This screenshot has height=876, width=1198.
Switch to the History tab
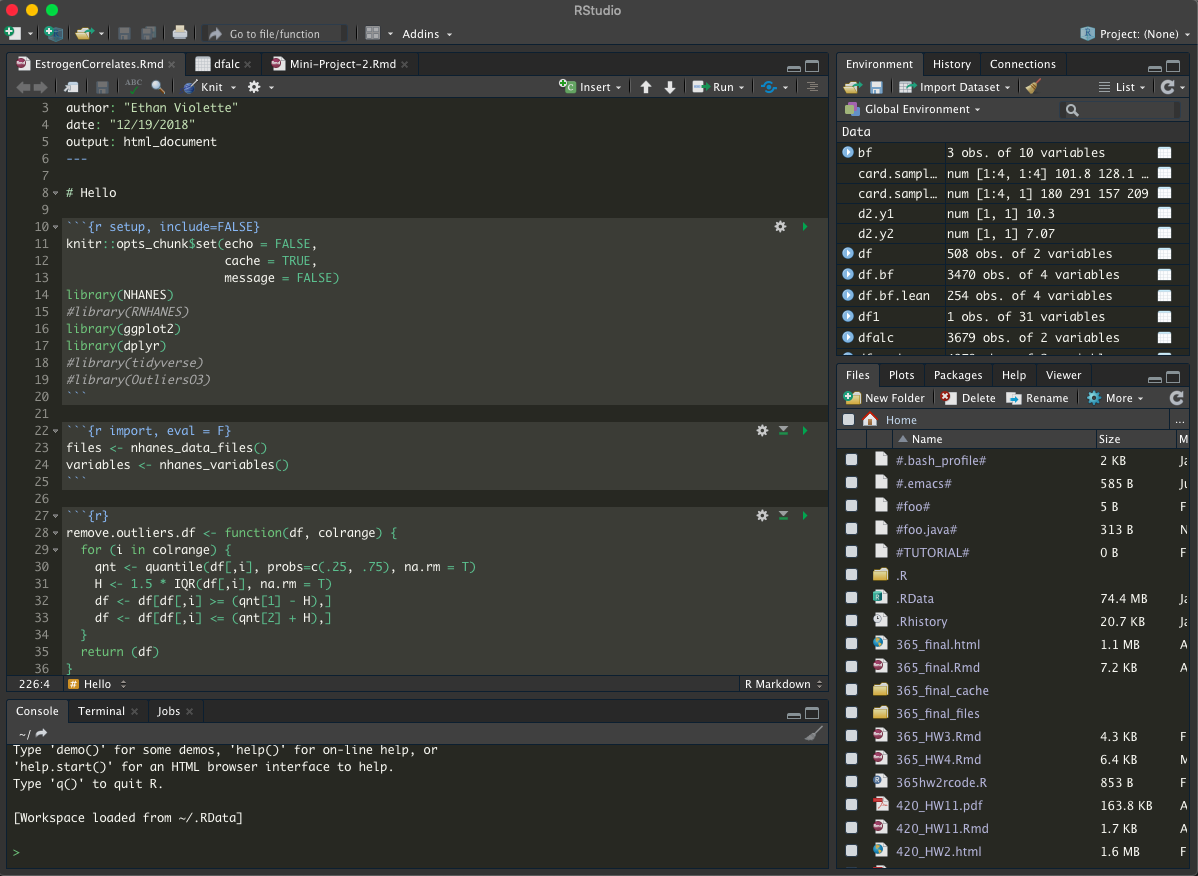tap(951, 64)
